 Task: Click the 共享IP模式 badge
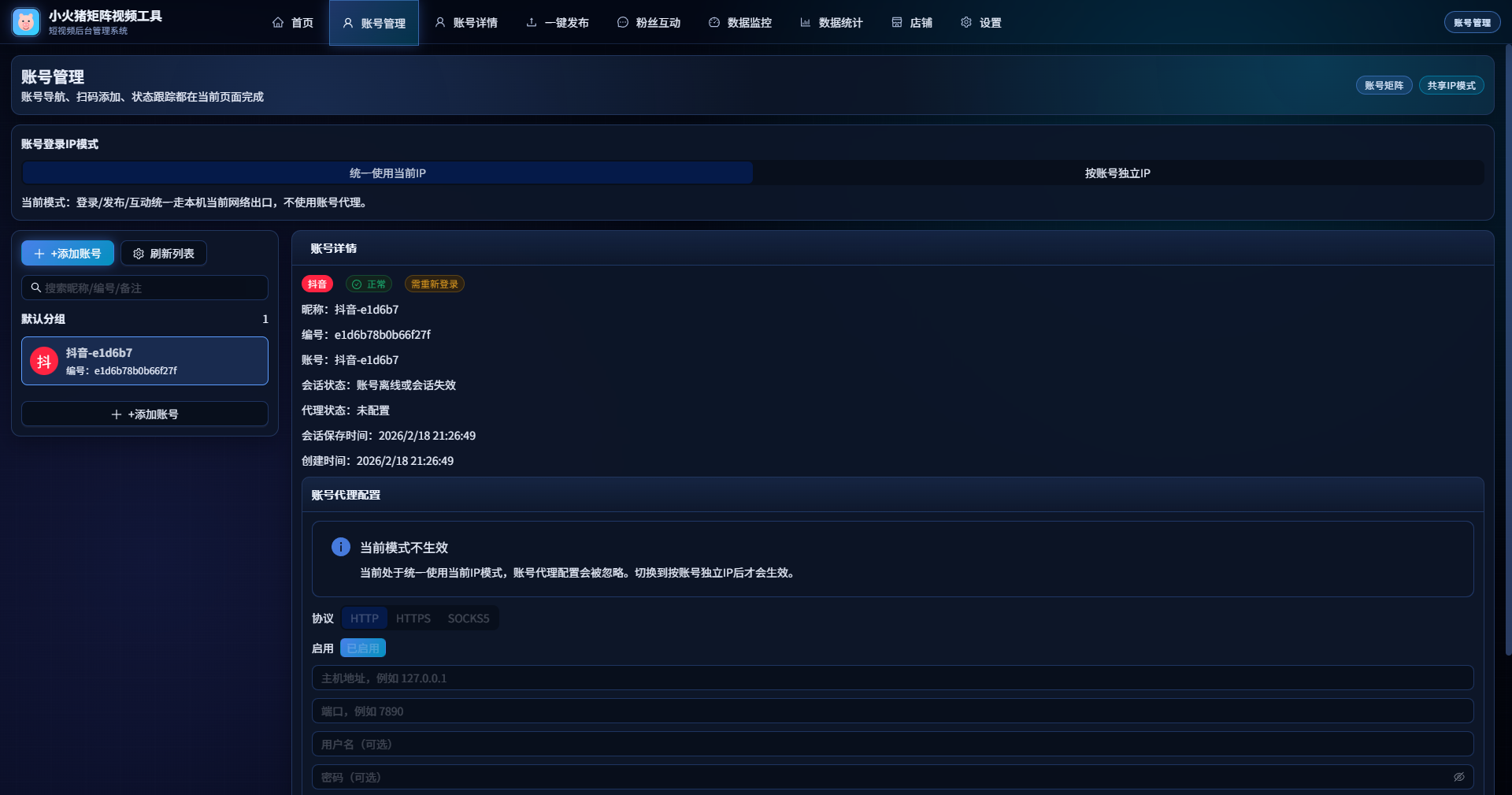(x=1451, y=86)
